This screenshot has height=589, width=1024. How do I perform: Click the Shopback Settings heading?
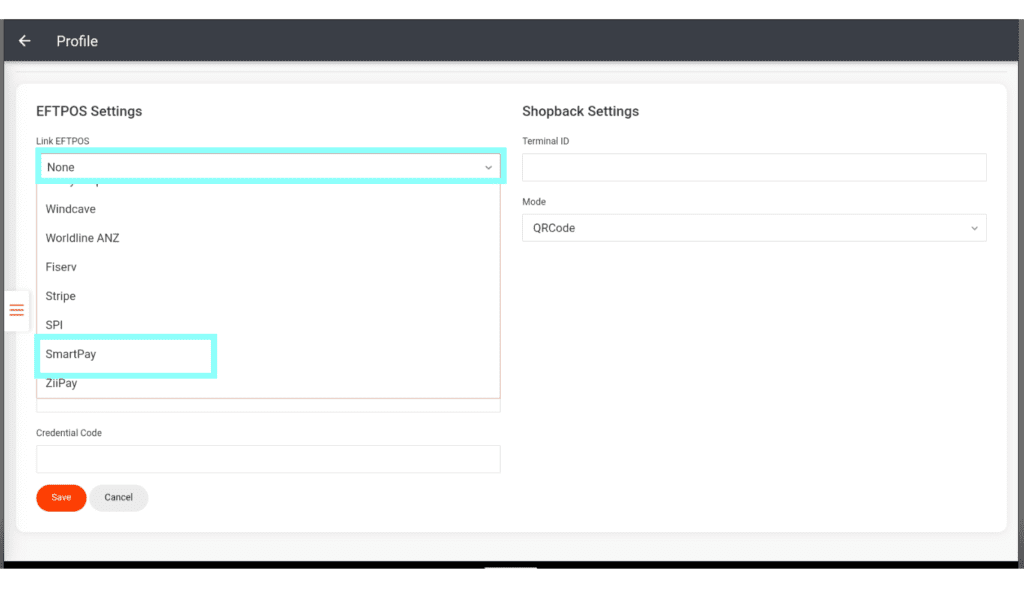[580, 111]
